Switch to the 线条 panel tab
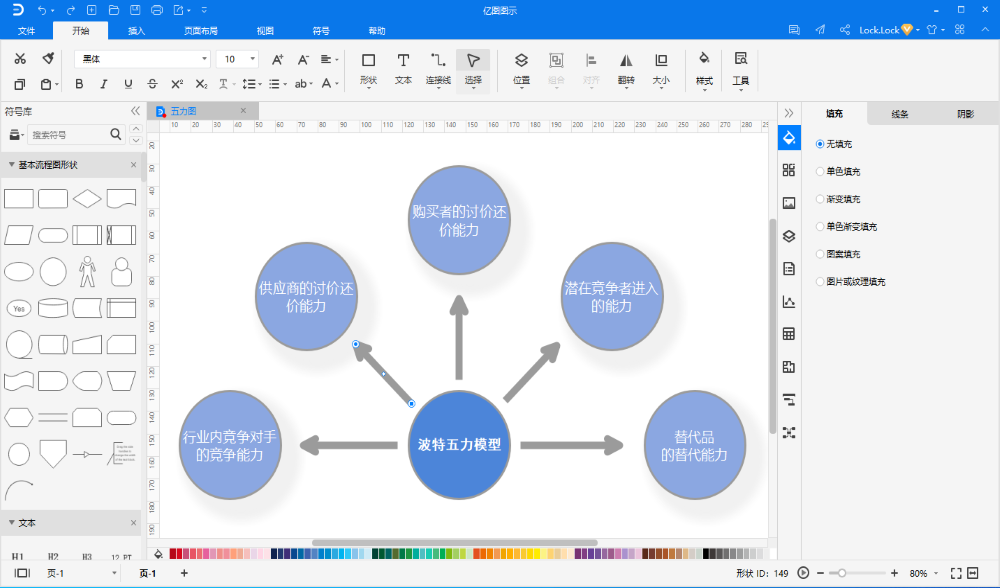The width and height of the screenshot is (1000, 588). (x=900, y=114)
